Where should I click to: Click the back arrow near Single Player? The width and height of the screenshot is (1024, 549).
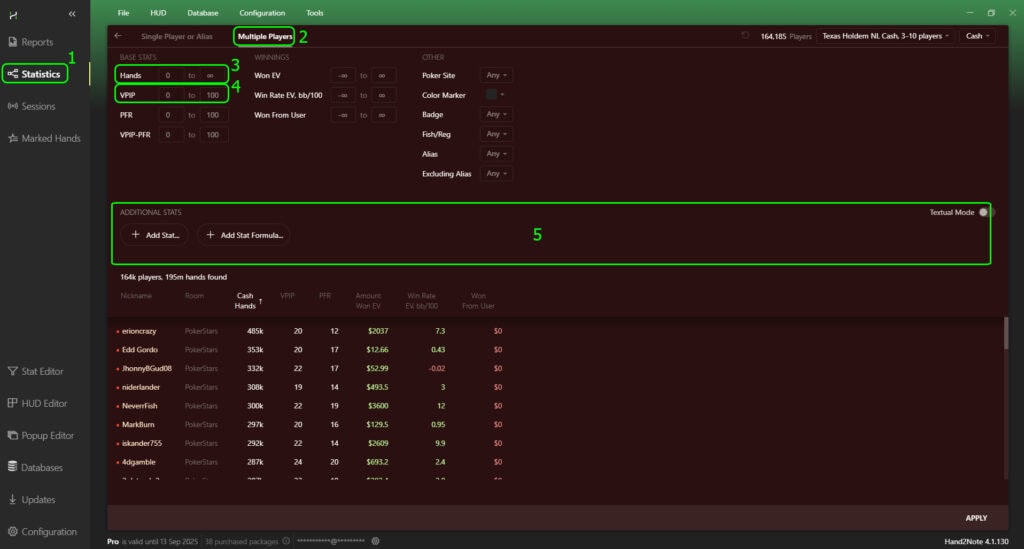coord(119,36)
